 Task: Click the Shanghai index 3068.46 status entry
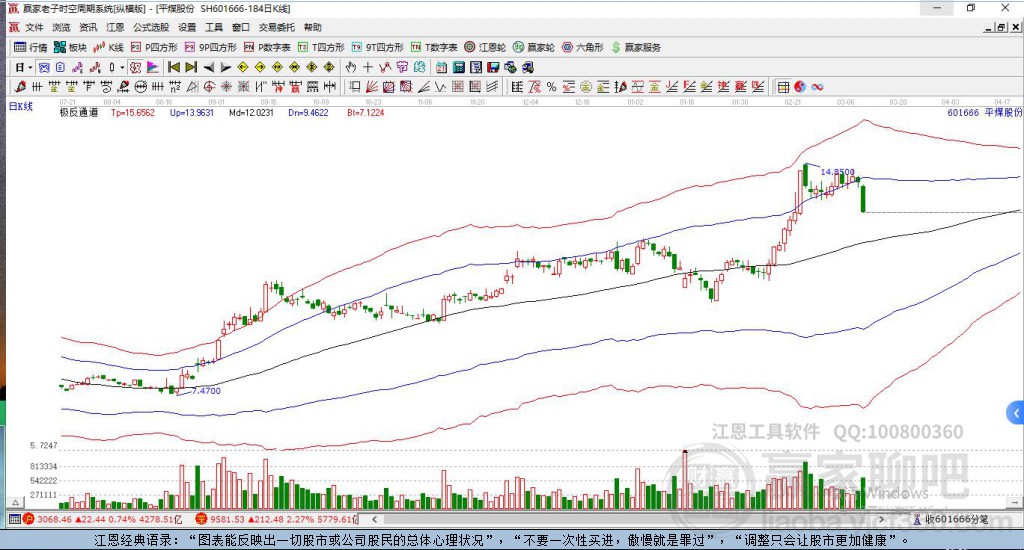click(103, 519)
